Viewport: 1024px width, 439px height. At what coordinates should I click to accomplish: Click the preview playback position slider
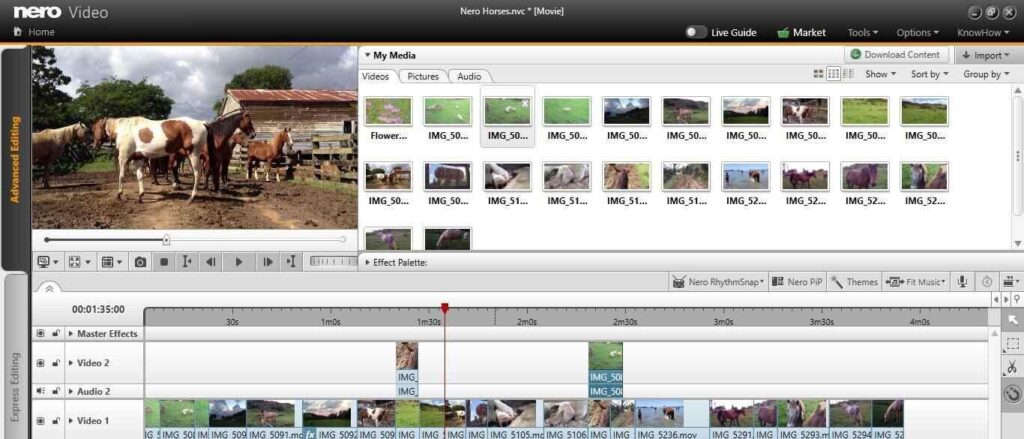[195, 240]
